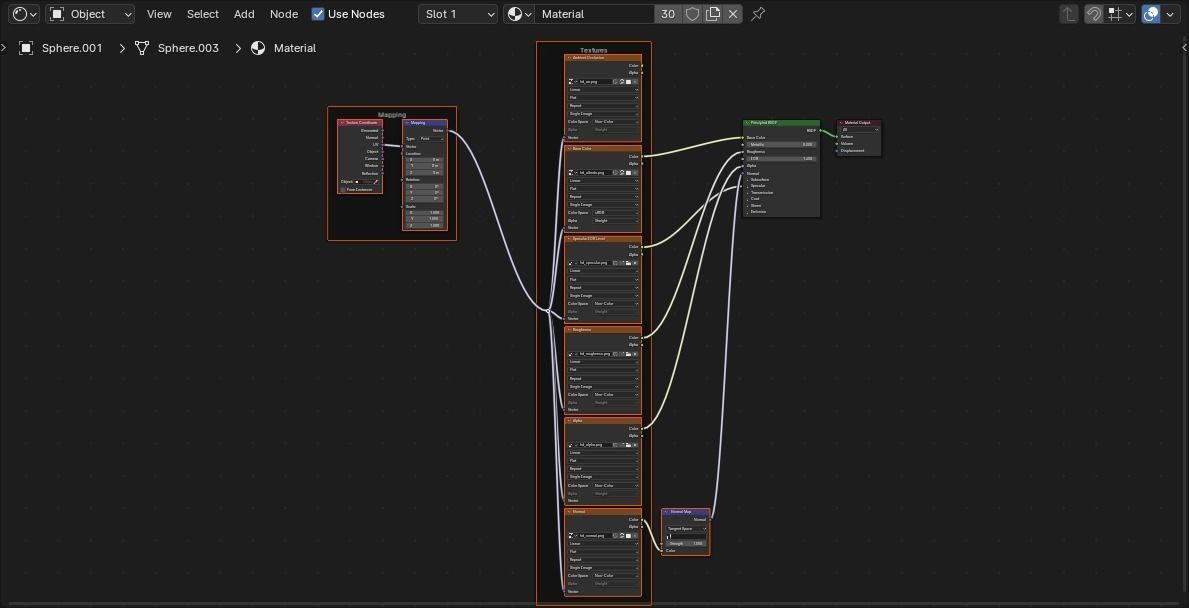Click the Material breadcrumb sphere icon
Screen dimensions: 1189x608
click(258, 48)
